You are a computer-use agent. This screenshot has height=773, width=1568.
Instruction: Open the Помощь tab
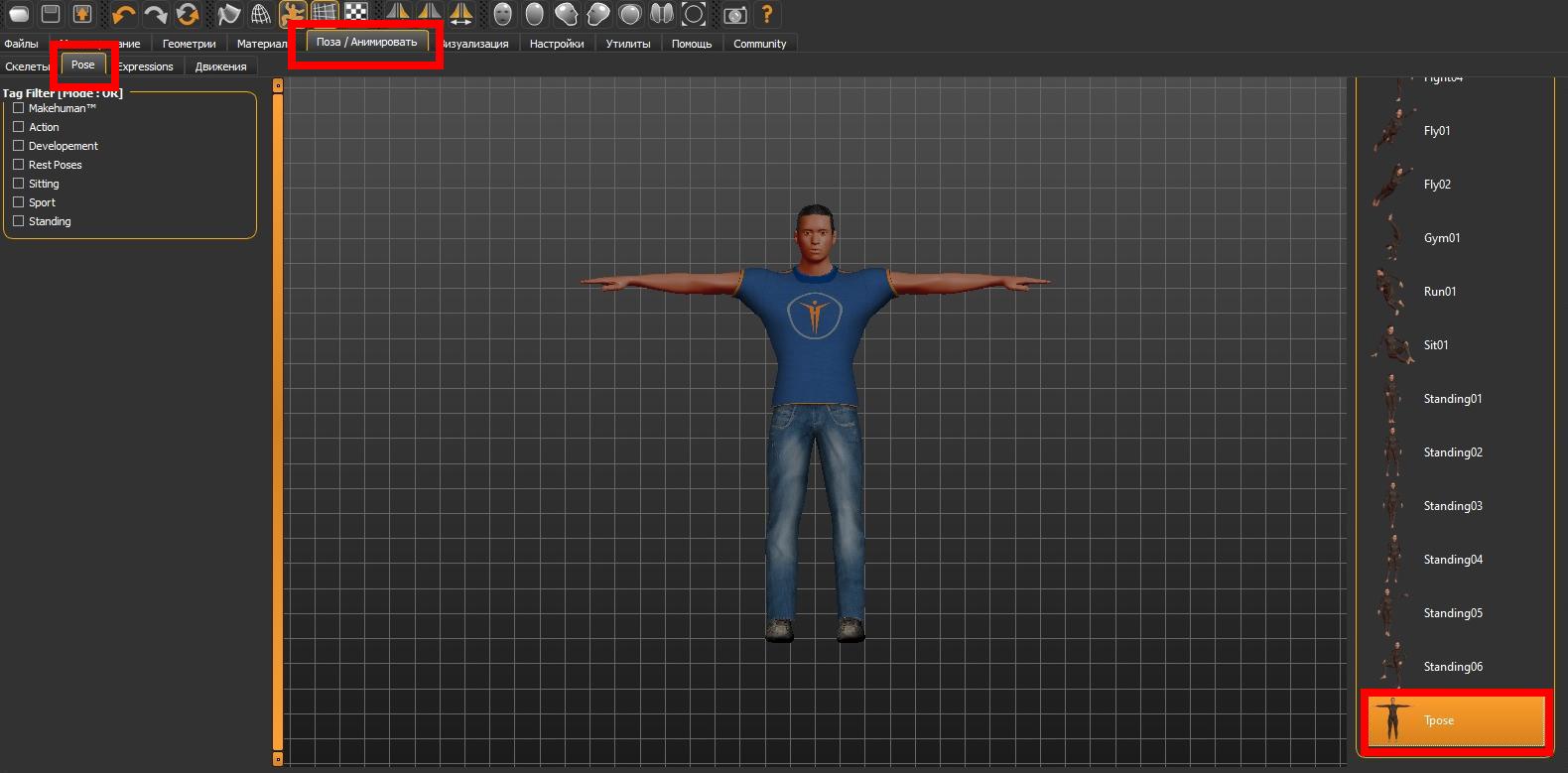[692, 44]
